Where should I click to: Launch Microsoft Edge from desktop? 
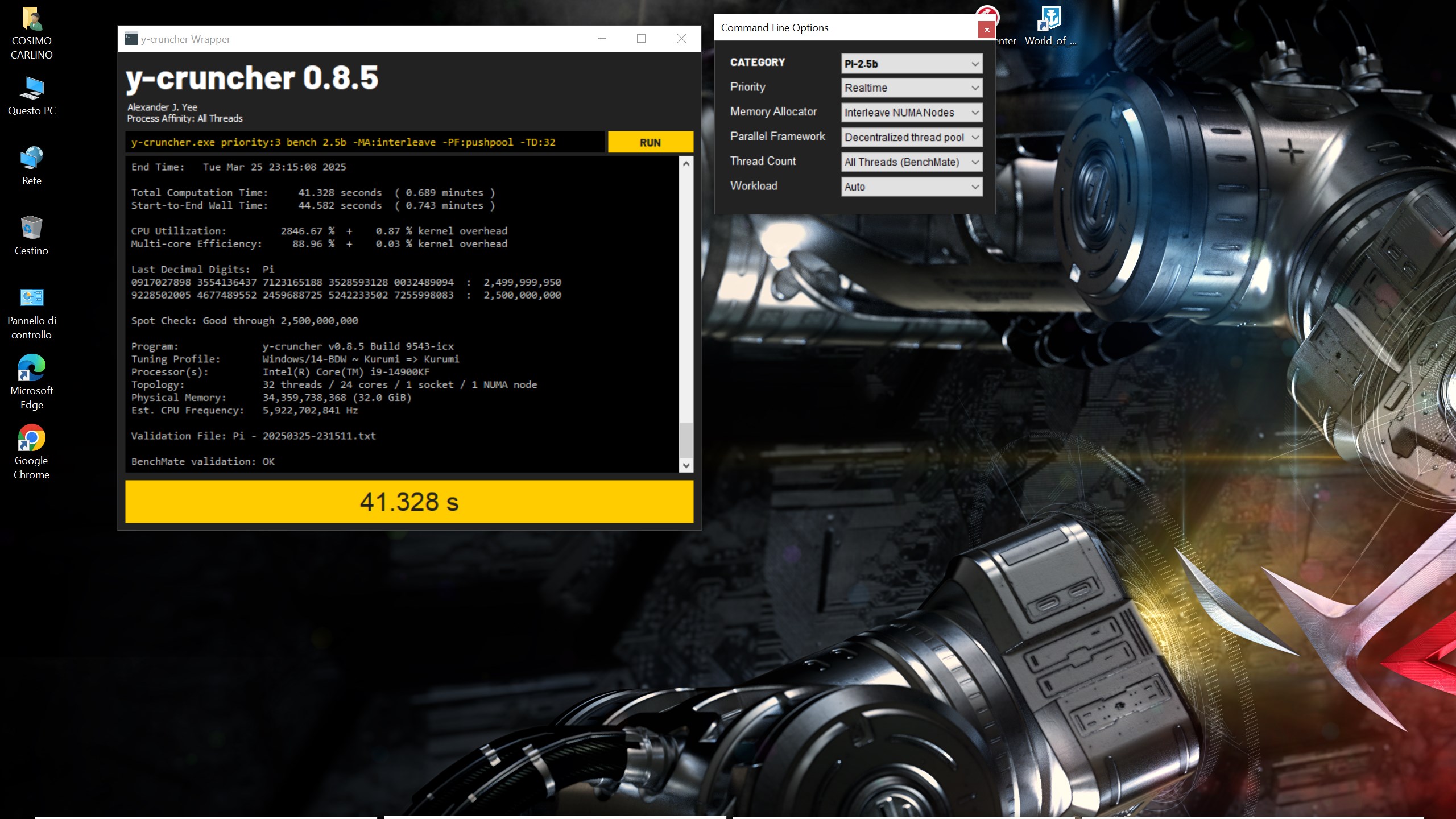point(32,383)
